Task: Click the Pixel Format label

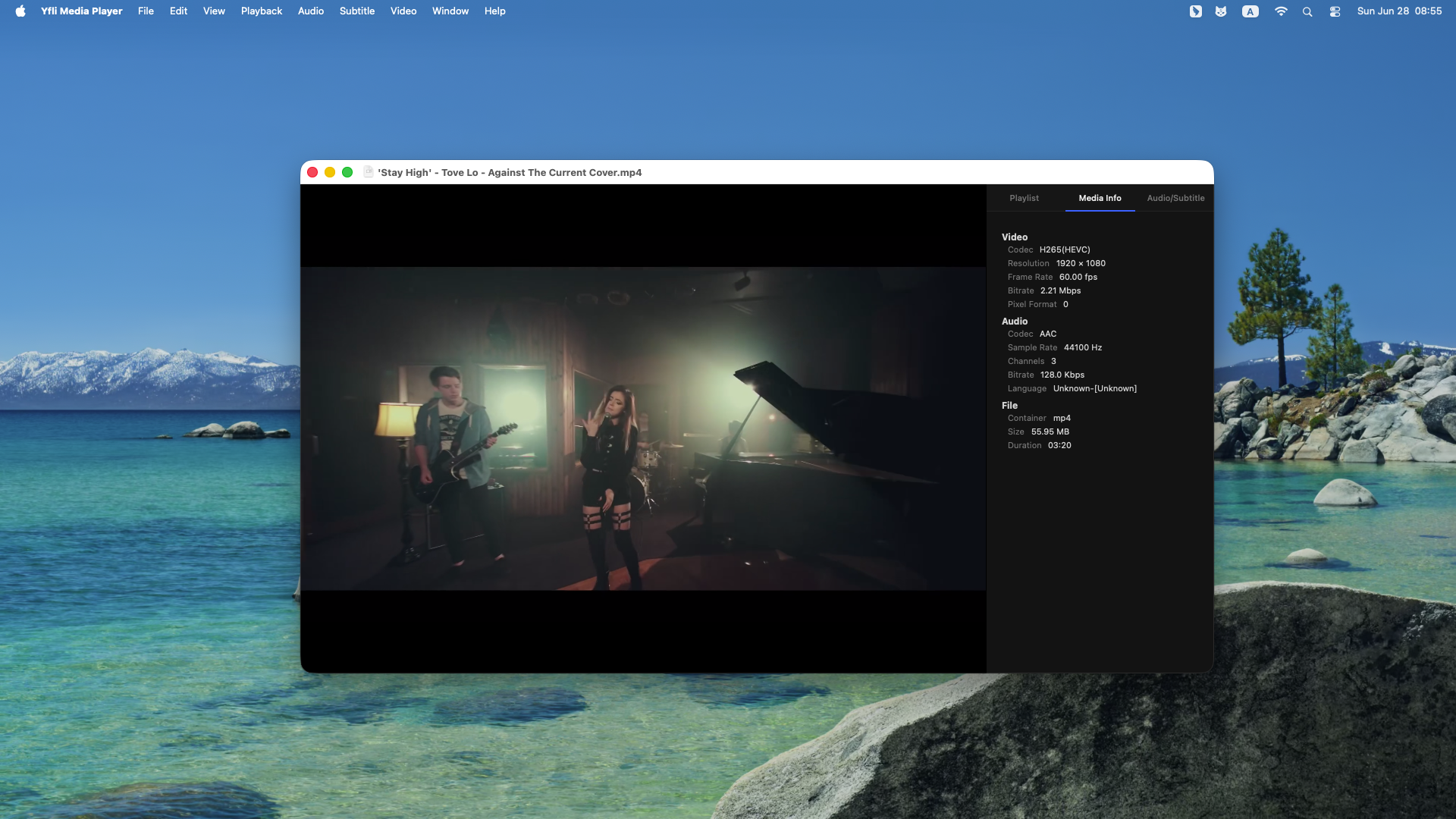Action: tap(1031, 304)
